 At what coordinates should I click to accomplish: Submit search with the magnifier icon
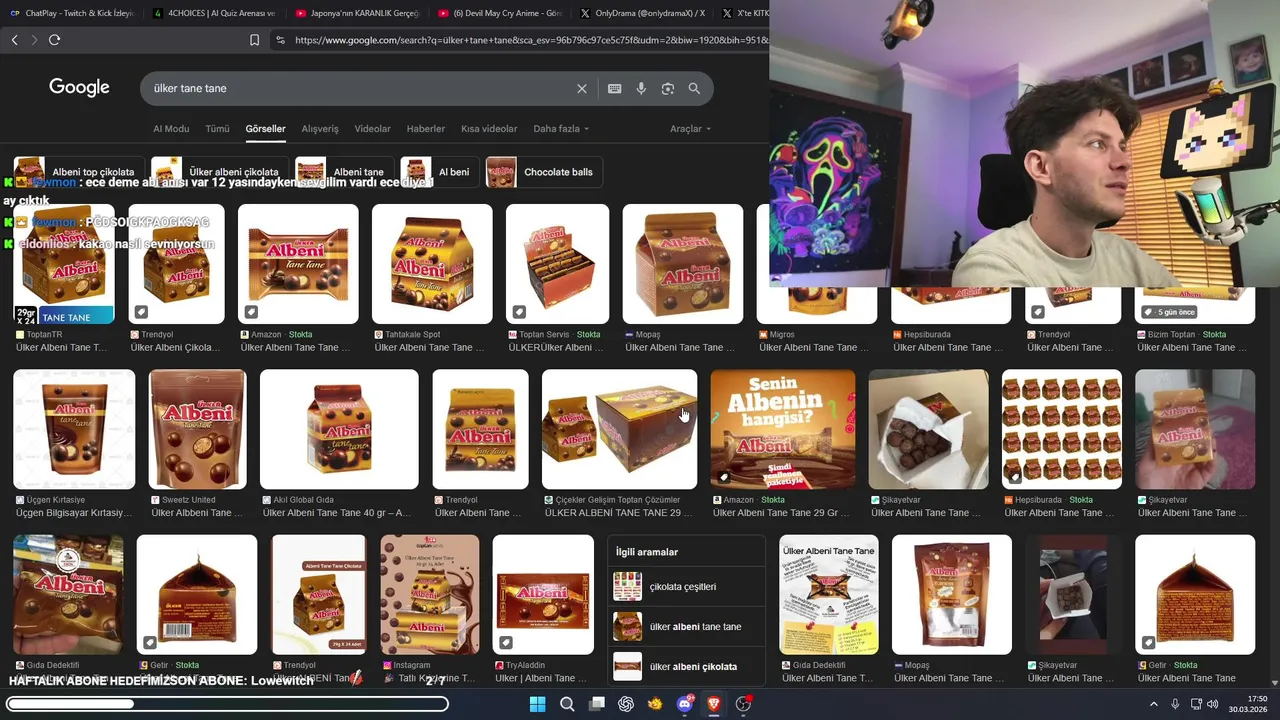tap(694, 88)
